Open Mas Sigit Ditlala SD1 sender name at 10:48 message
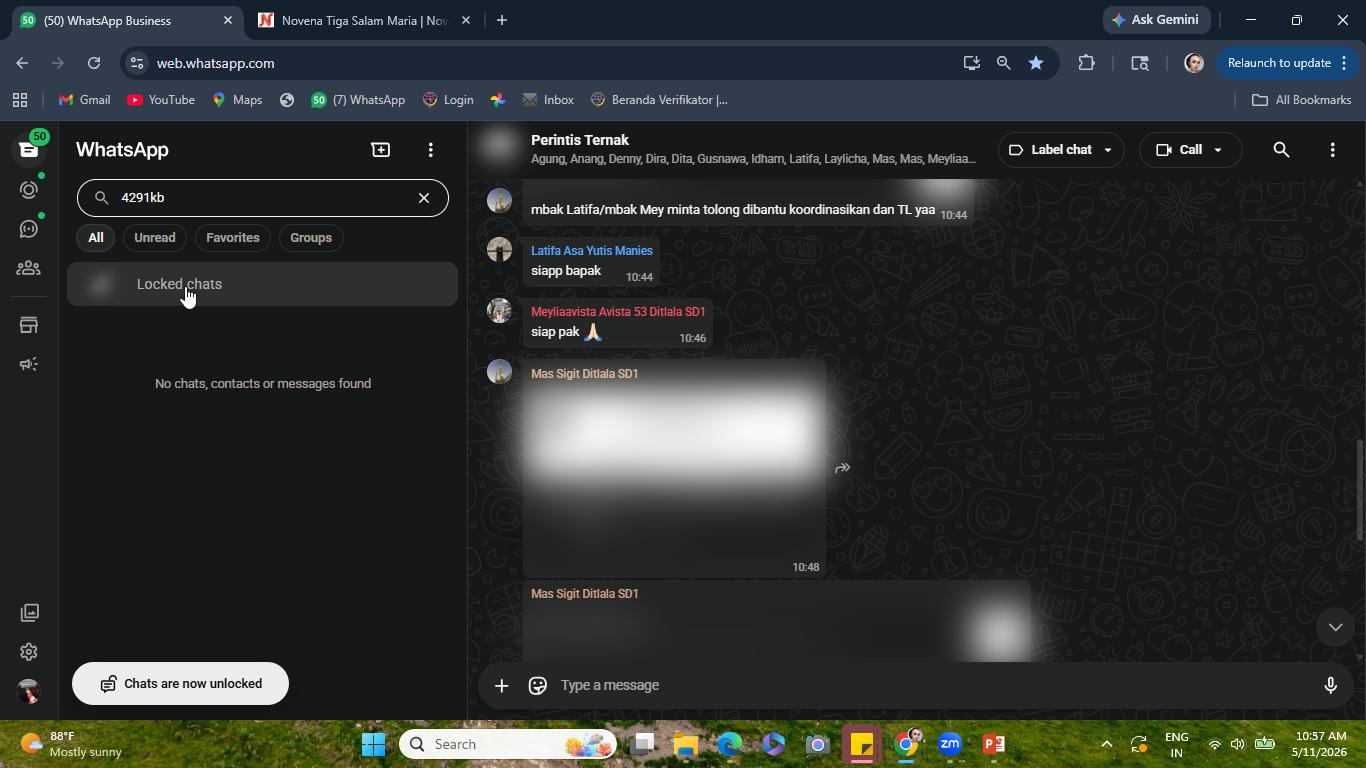This screenshot has width=1366, height=768. click(584, 374)
